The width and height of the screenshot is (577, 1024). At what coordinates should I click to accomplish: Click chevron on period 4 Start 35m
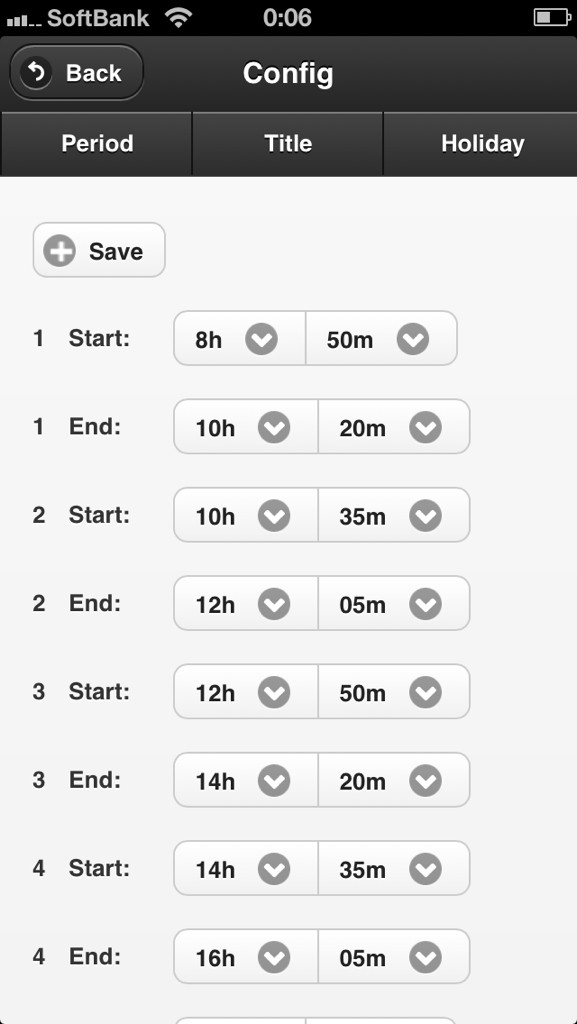pyautogui.click(x=426, y=869)
